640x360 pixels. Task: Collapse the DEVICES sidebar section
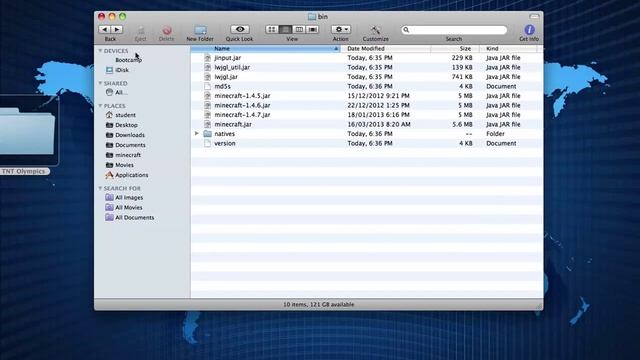tap(100, 51)
